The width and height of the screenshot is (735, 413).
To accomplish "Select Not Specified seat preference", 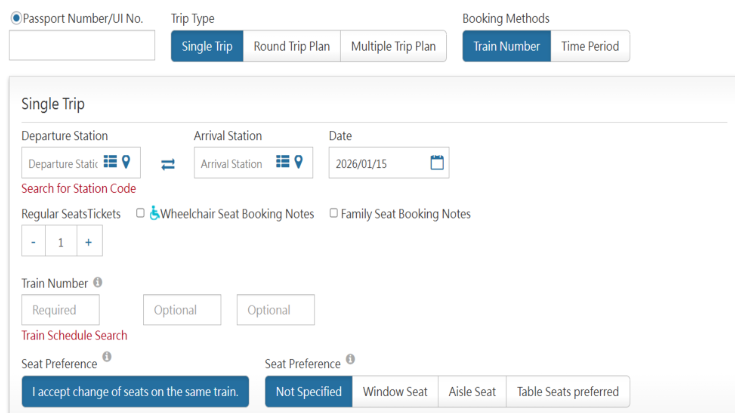I will click(x=309, y=391).
